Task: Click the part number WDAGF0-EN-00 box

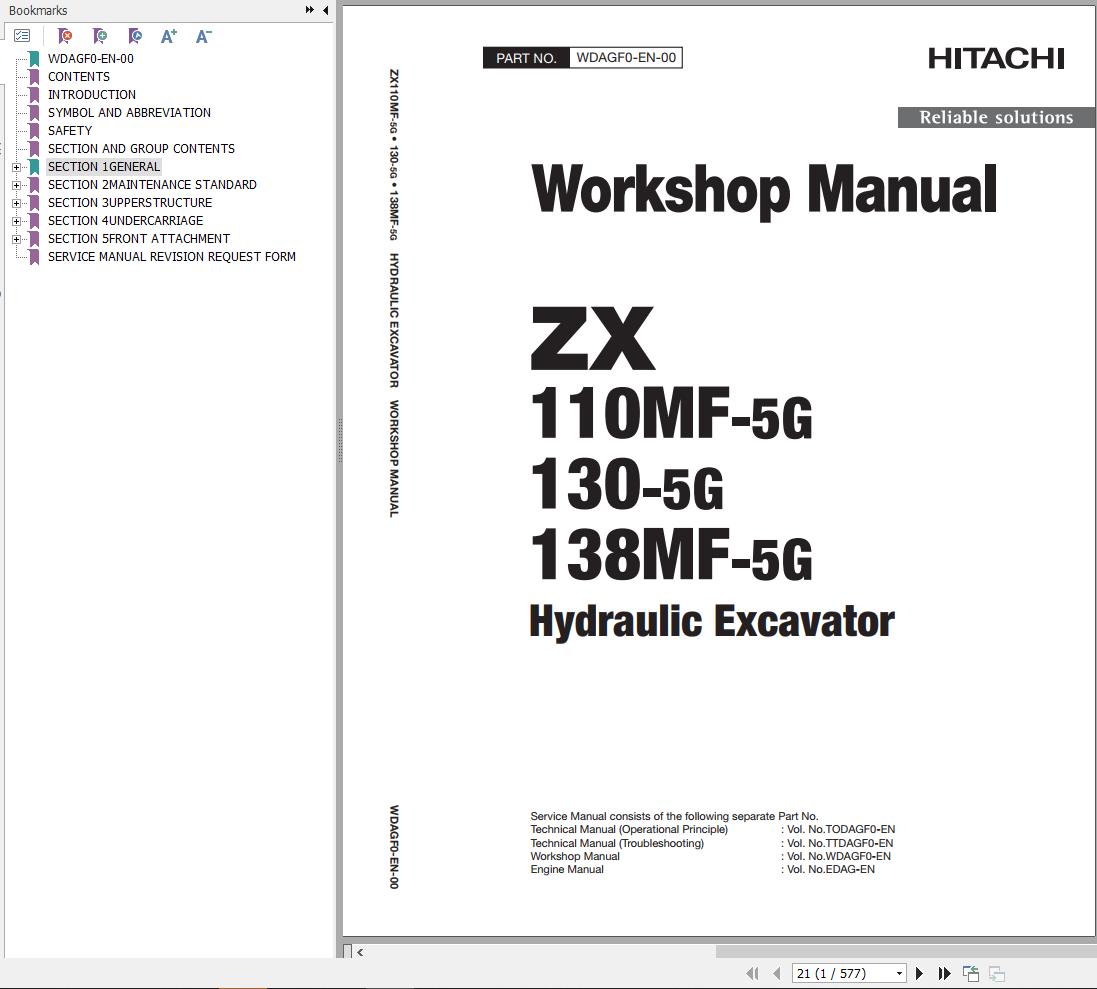Action: point(626,57)
